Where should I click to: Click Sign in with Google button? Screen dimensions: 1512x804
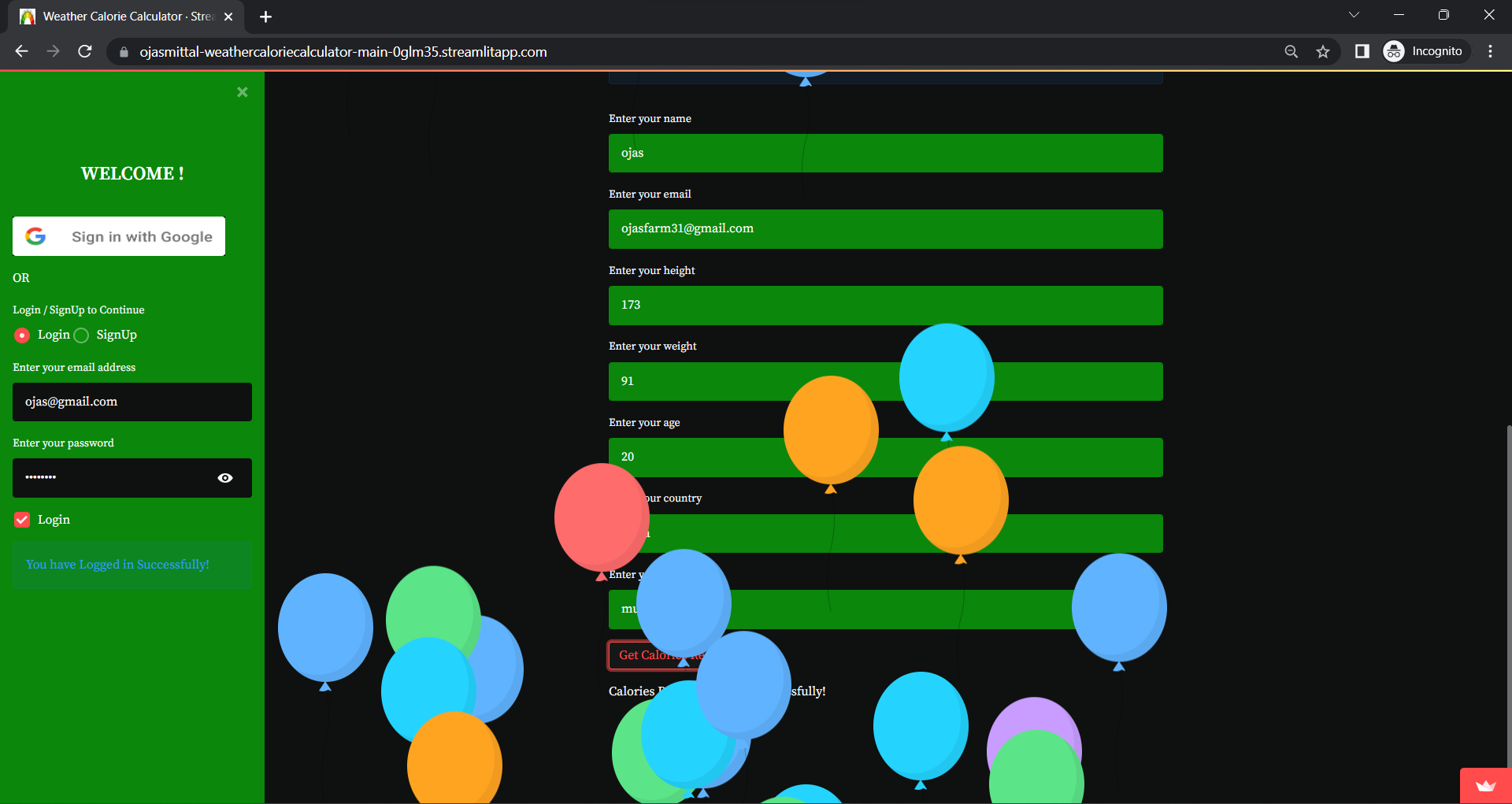[119, 236]
